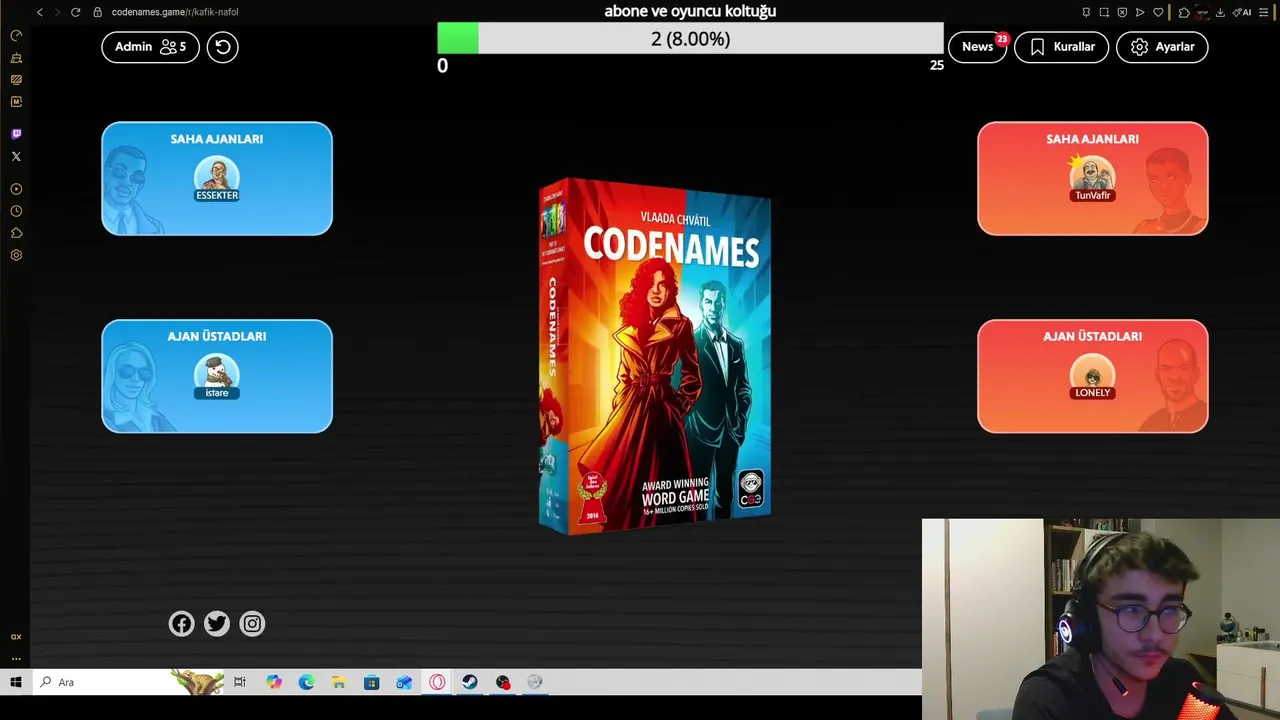Screen dimensions: 1280x720
Task: Take a snapshot with the capture icon
Action: click(1104, 12)
